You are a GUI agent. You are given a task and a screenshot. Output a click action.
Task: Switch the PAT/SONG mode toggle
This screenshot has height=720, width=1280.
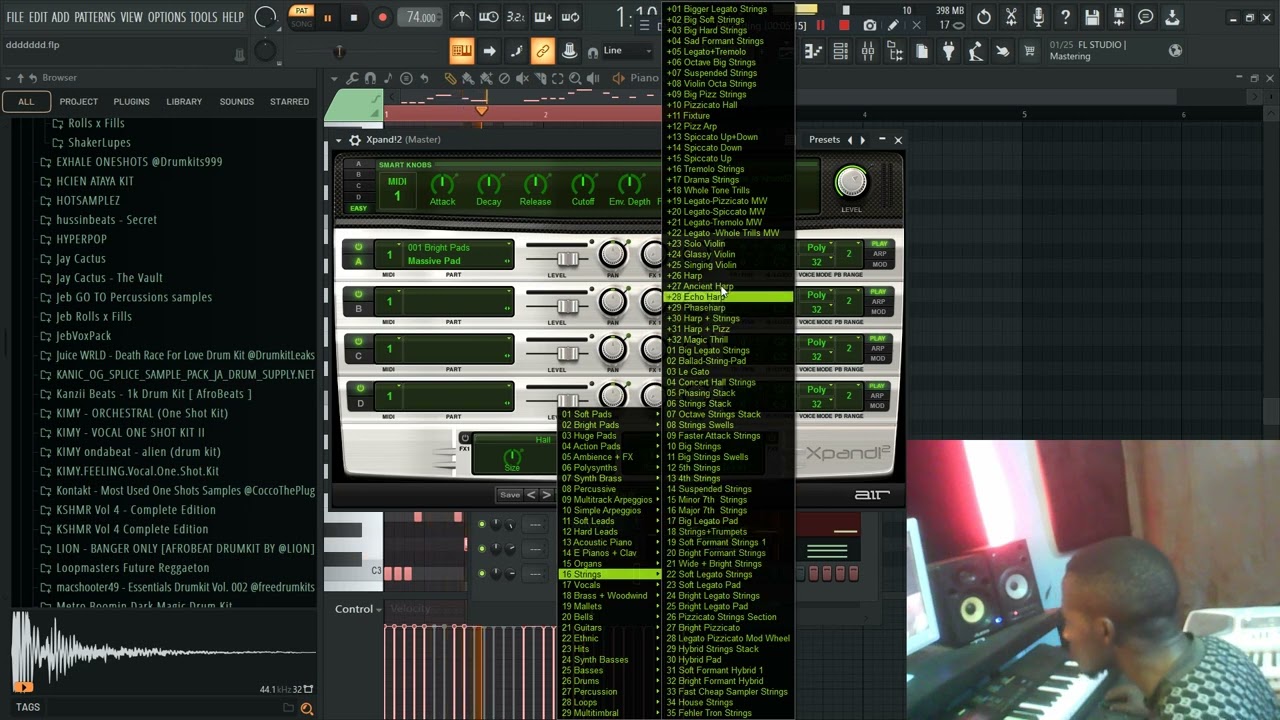(x=301, y=17)
